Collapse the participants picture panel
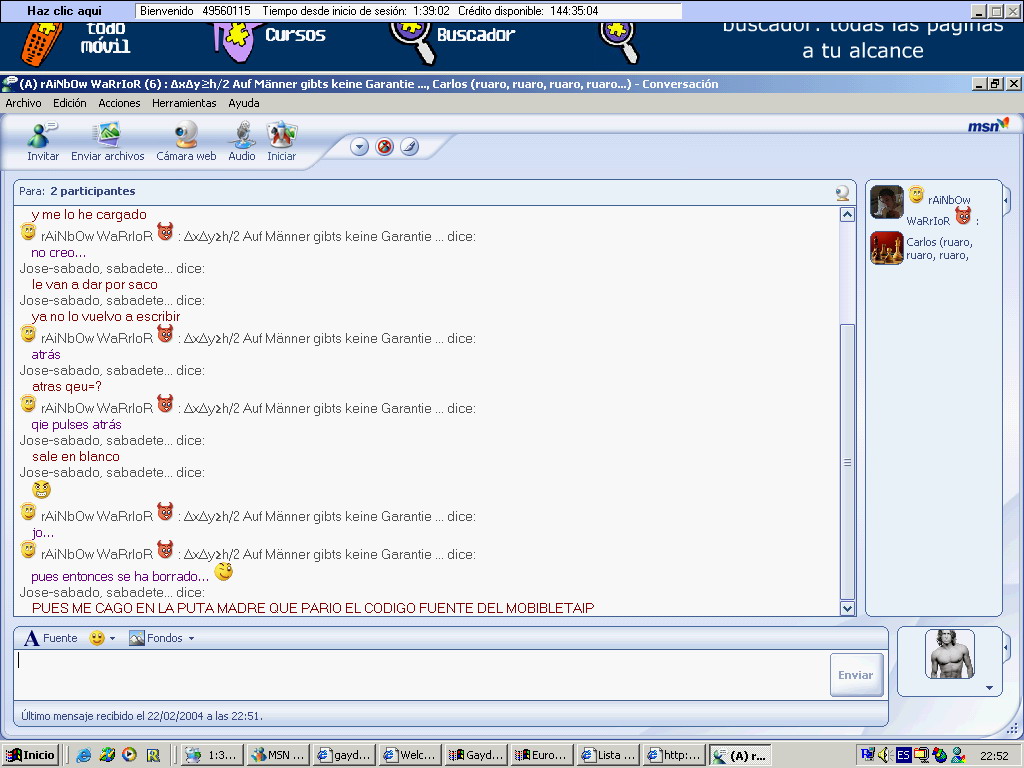Viewport: 1024px width, 768px height. [x=1006, y=201]
